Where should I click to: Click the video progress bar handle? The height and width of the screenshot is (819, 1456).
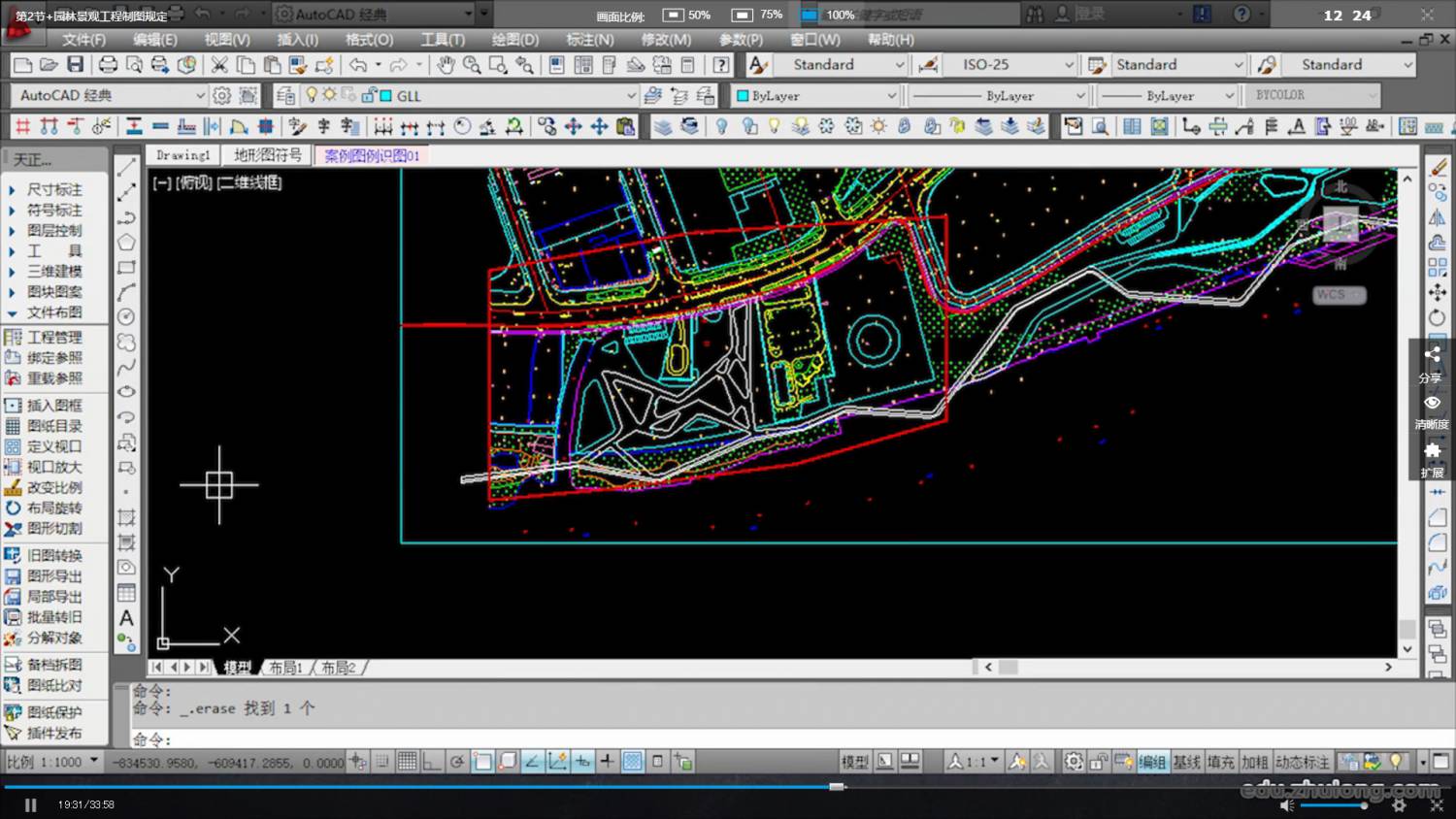point(837,787)
